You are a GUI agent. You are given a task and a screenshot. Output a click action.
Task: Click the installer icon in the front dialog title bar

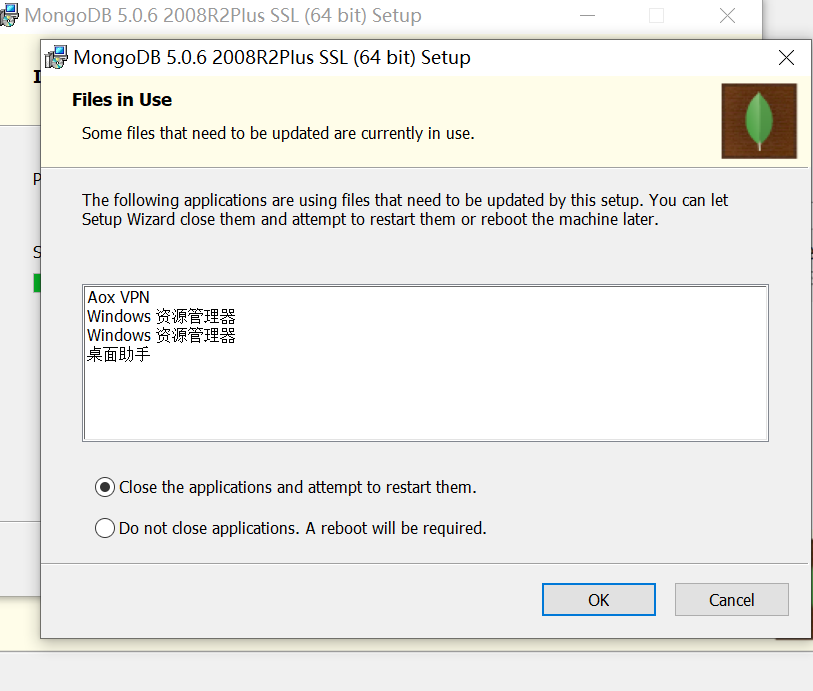[56, 57]
